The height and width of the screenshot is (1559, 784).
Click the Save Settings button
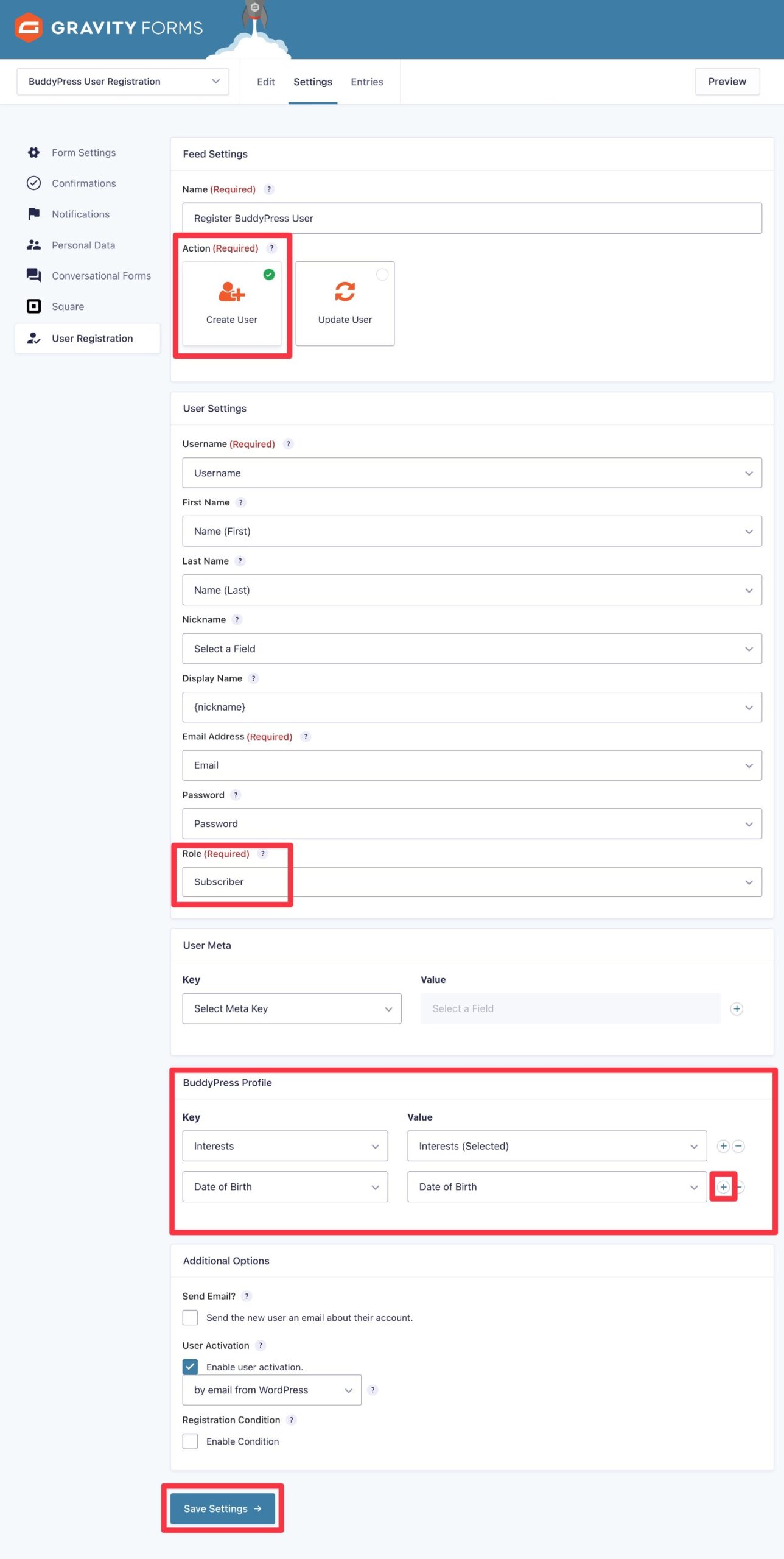coord(223,1509)
